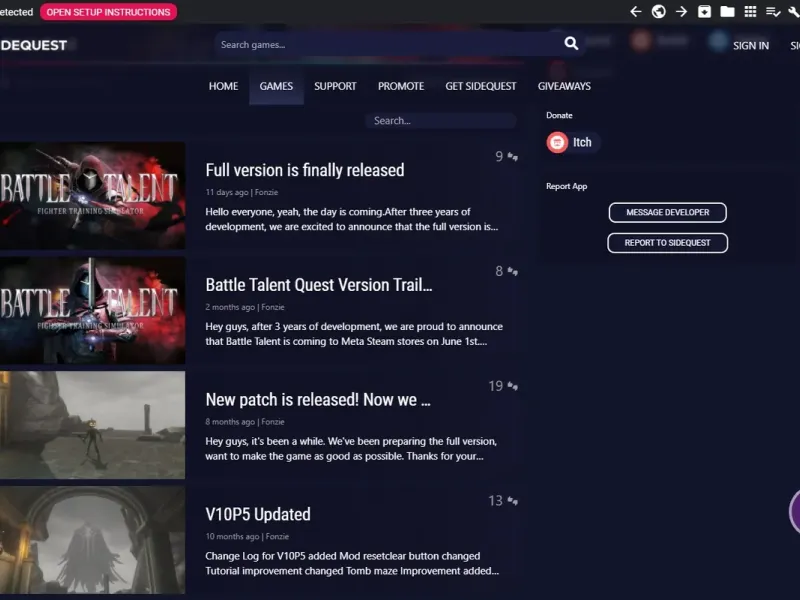The width and height of the screenshot is (800, 600).
Task: Open V10P5 Updated post title
Action: [x=258, y=514]
